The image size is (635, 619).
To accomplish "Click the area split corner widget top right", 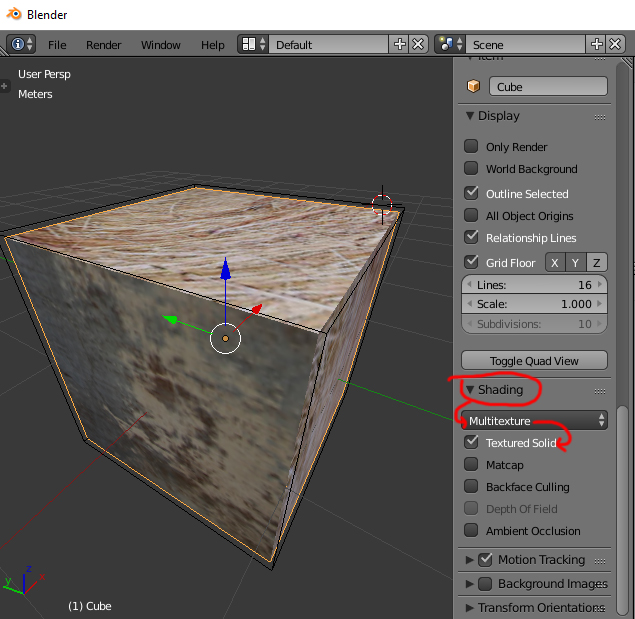I will coord(627,63).
